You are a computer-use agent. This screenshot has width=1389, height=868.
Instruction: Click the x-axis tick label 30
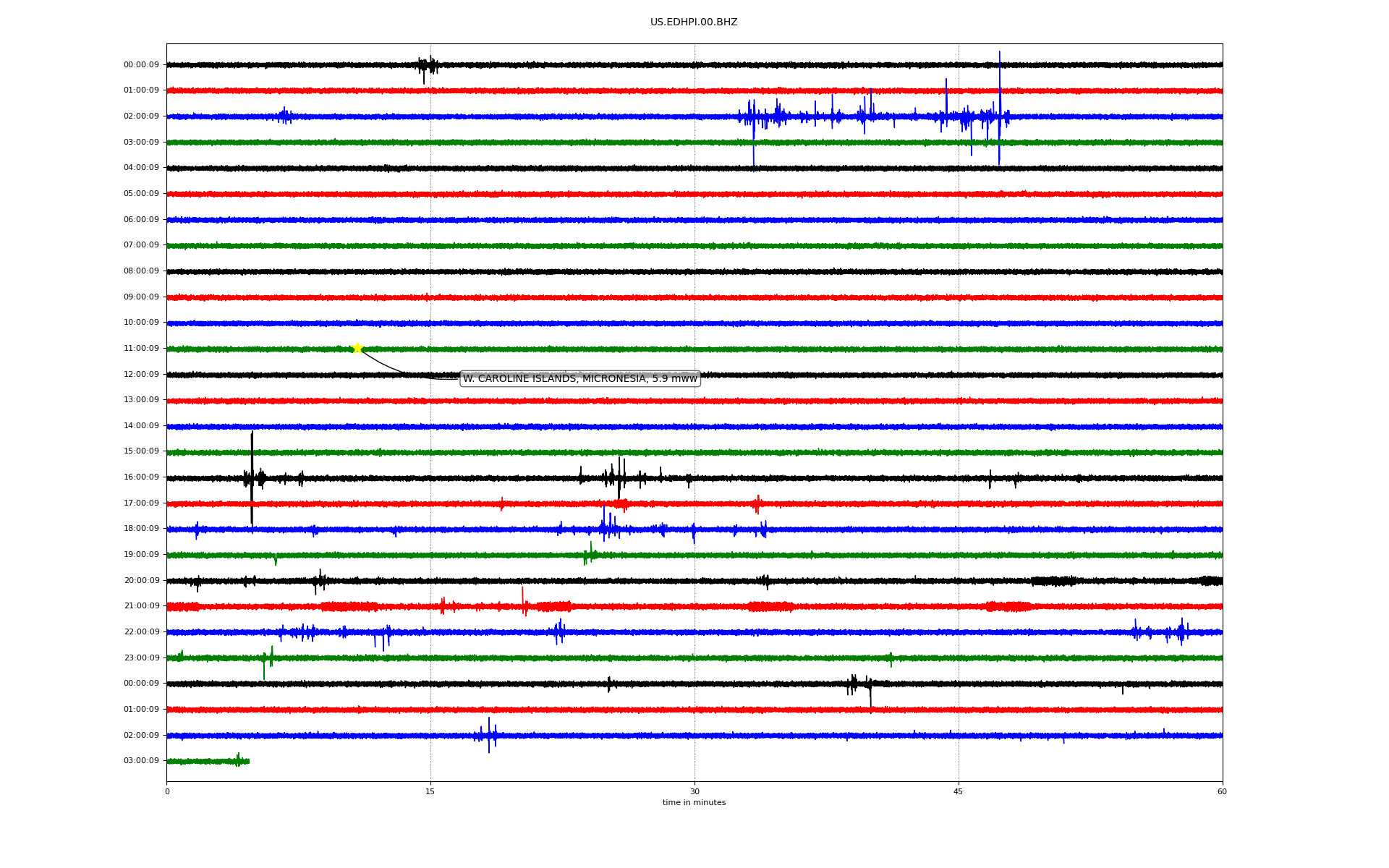[694, 791]
